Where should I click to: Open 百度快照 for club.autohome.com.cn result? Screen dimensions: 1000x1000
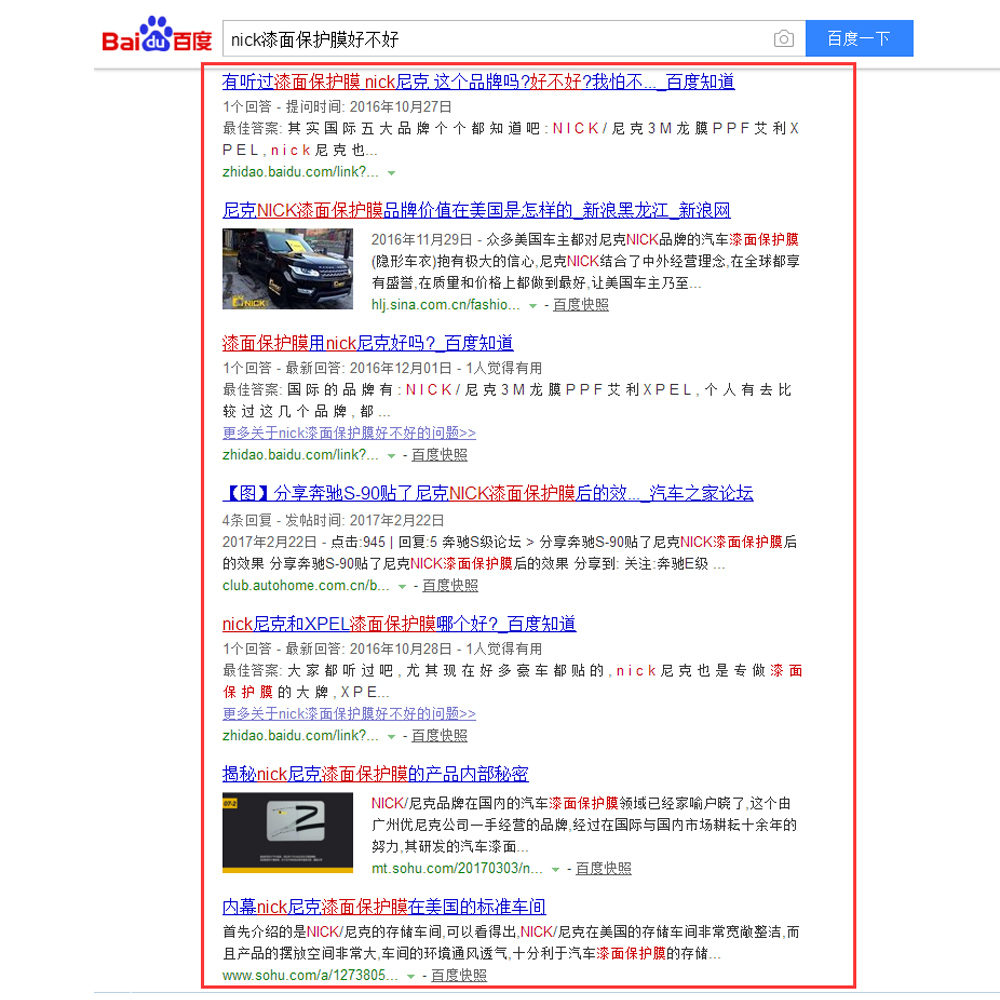(450, 585)
